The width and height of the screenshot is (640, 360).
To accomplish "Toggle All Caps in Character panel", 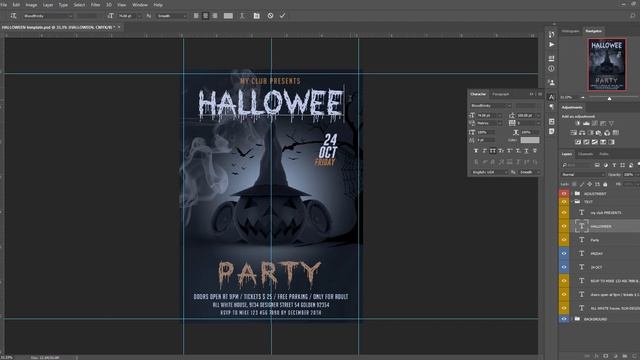I will click(493, 151).
